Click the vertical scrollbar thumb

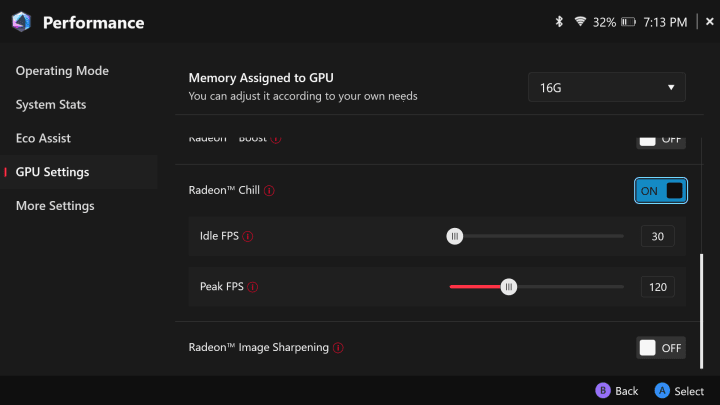(701, 311)
